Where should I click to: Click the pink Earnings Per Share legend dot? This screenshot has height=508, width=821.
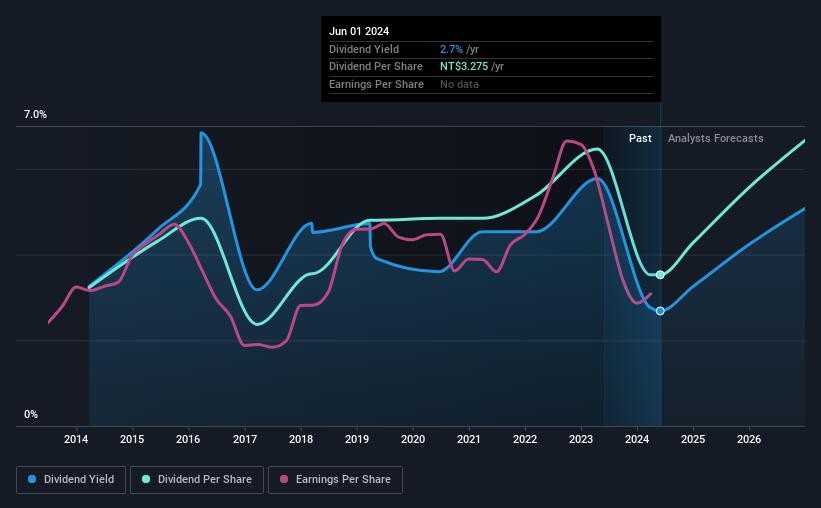(x=284, y=479)
